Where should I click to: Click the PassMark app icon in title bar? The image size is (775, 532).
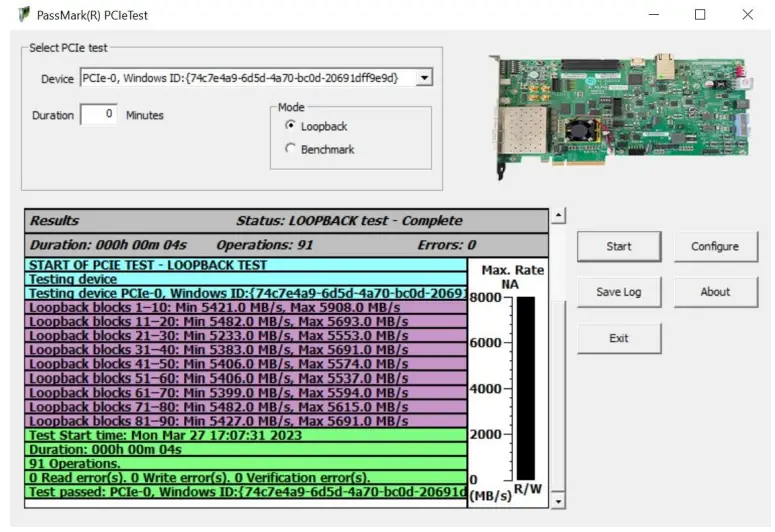(x=24, y=14)
